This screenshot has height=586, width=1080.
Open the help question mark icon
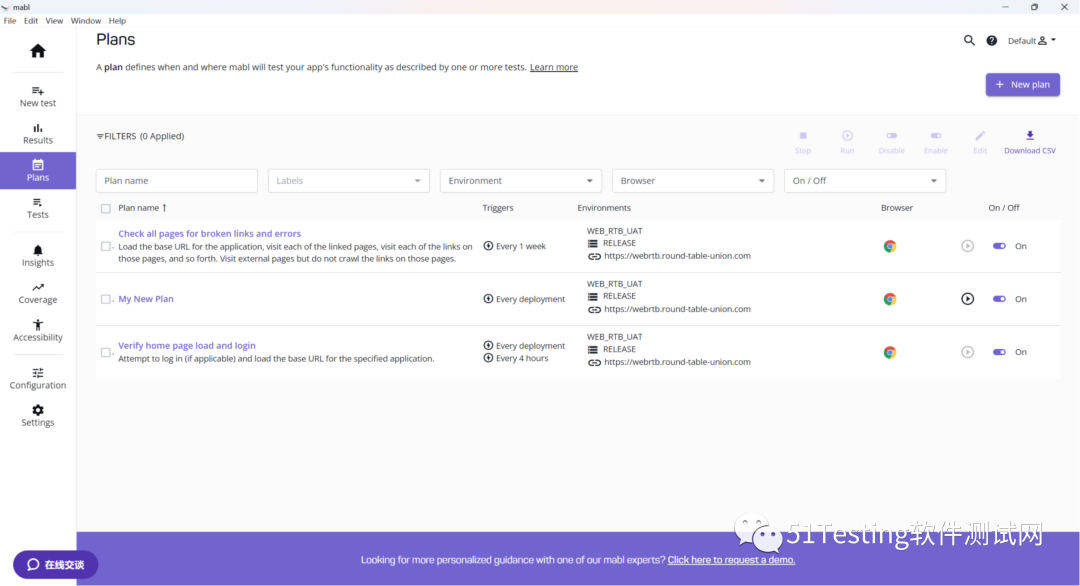(x=992, y=41)
